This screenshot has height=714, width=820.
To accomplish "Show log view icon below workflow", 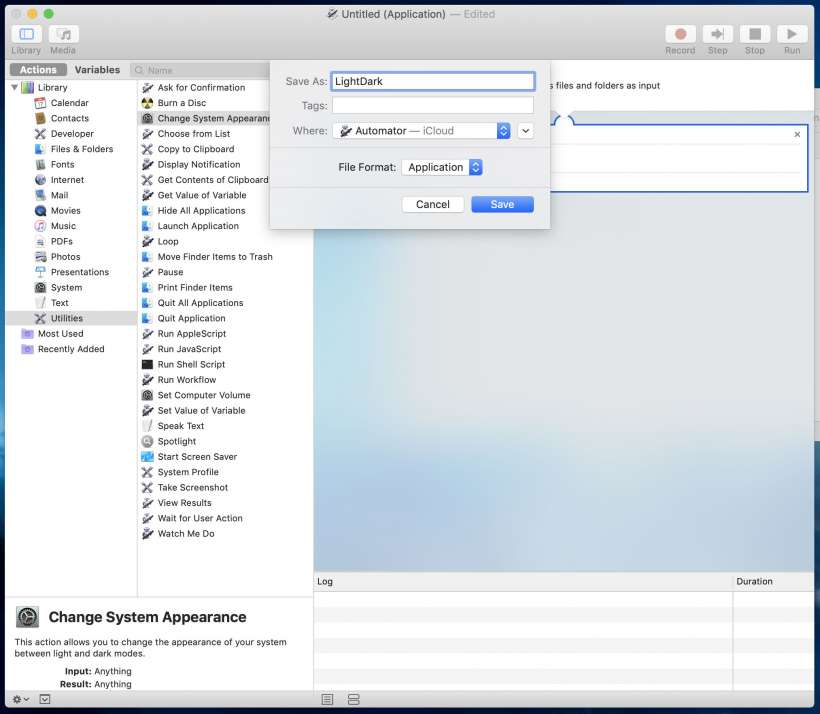I will pos(327,699).
